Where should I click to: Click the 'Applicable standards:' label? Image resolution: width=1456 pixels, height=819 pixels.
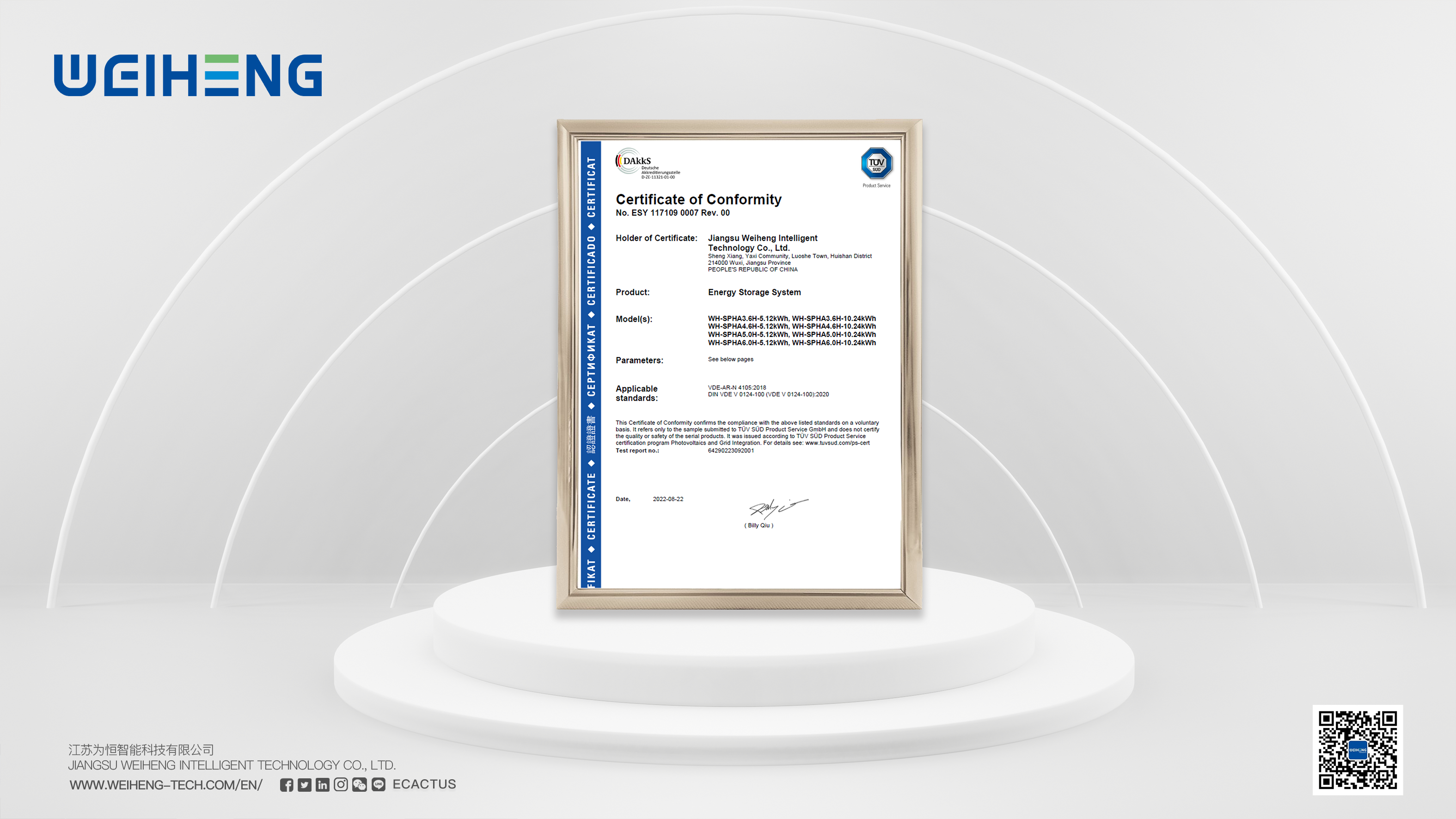[636, 393]
